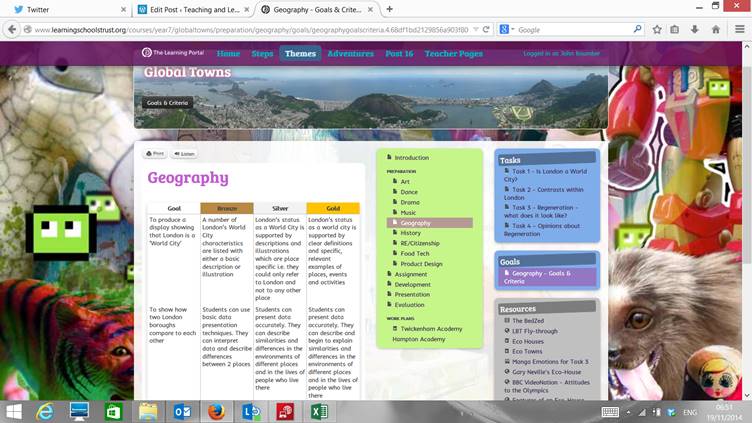Image resolution: width=752 pixels, height=423 pixels.
Task: Bookmark this page with the star icon
Action: tap(657, 30)
